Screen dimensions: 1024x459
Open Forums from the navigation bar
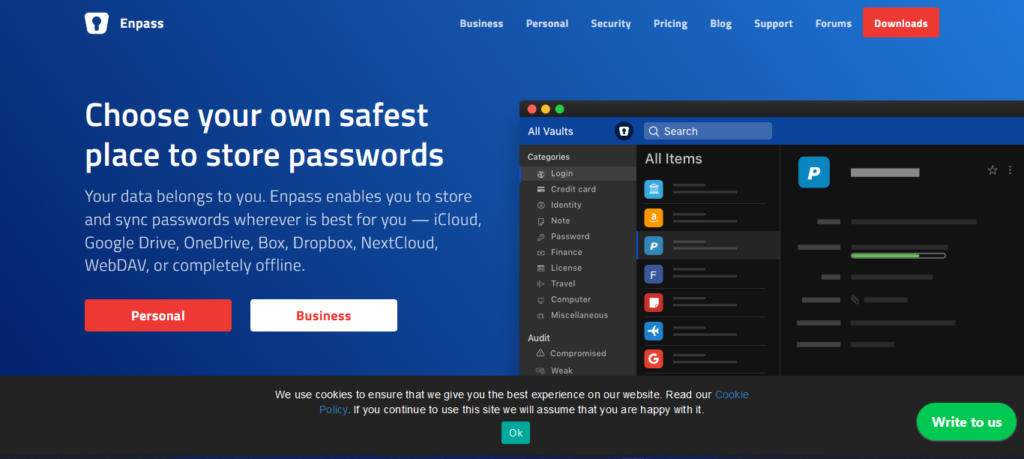833,24
